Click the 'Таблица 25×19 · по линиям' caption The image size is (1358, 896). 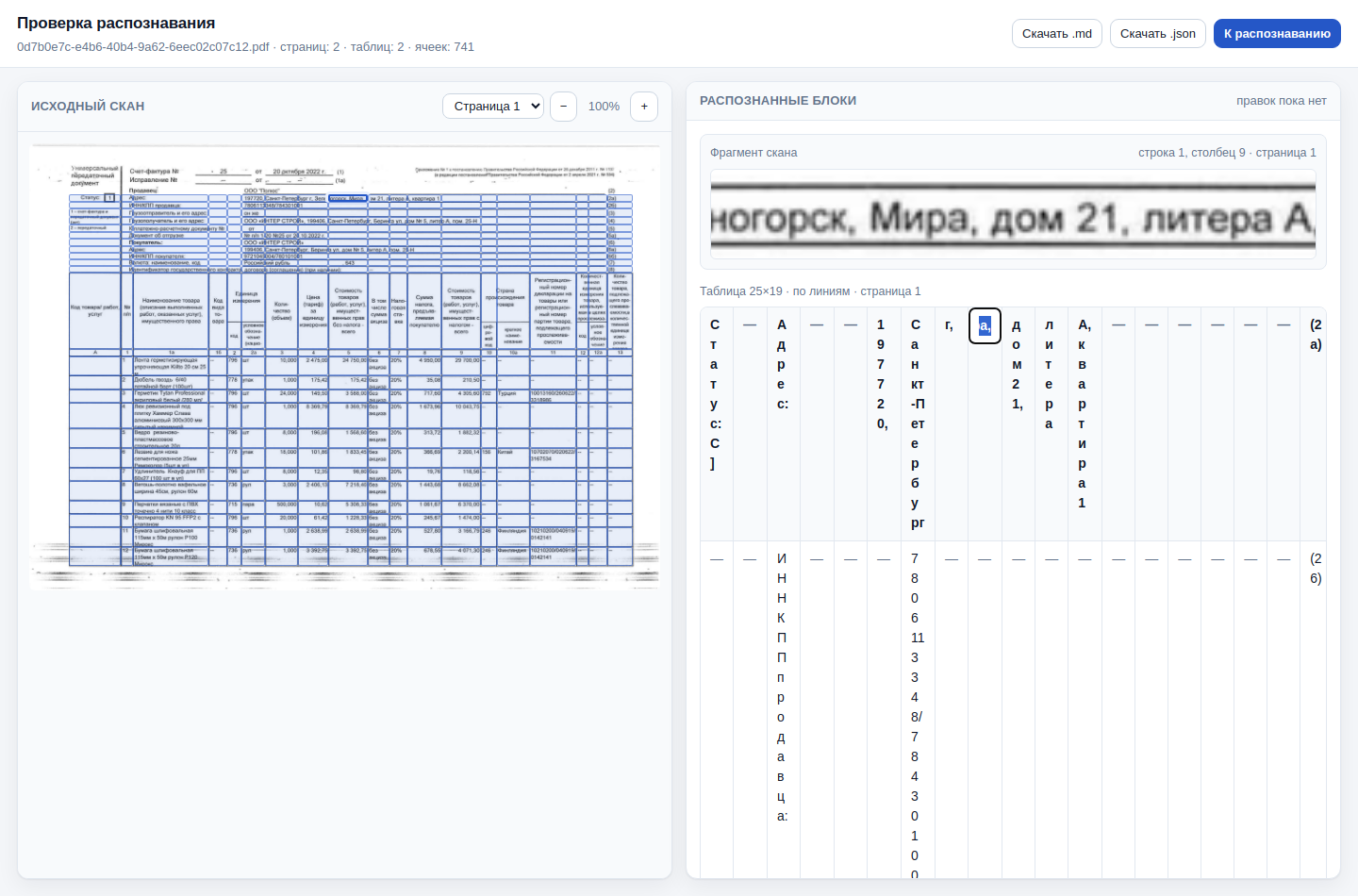810,291
